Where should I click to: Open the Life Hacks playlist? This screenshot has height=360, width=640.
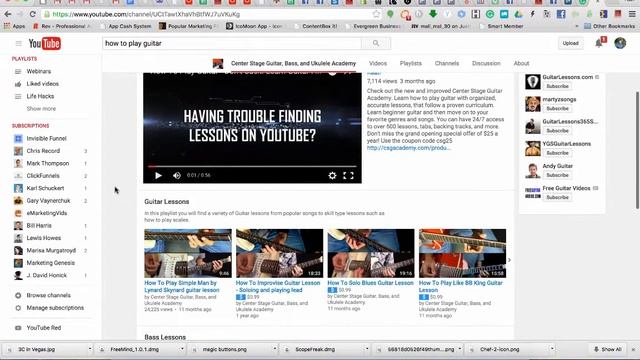pyautogui.click(x=40, y=96)
